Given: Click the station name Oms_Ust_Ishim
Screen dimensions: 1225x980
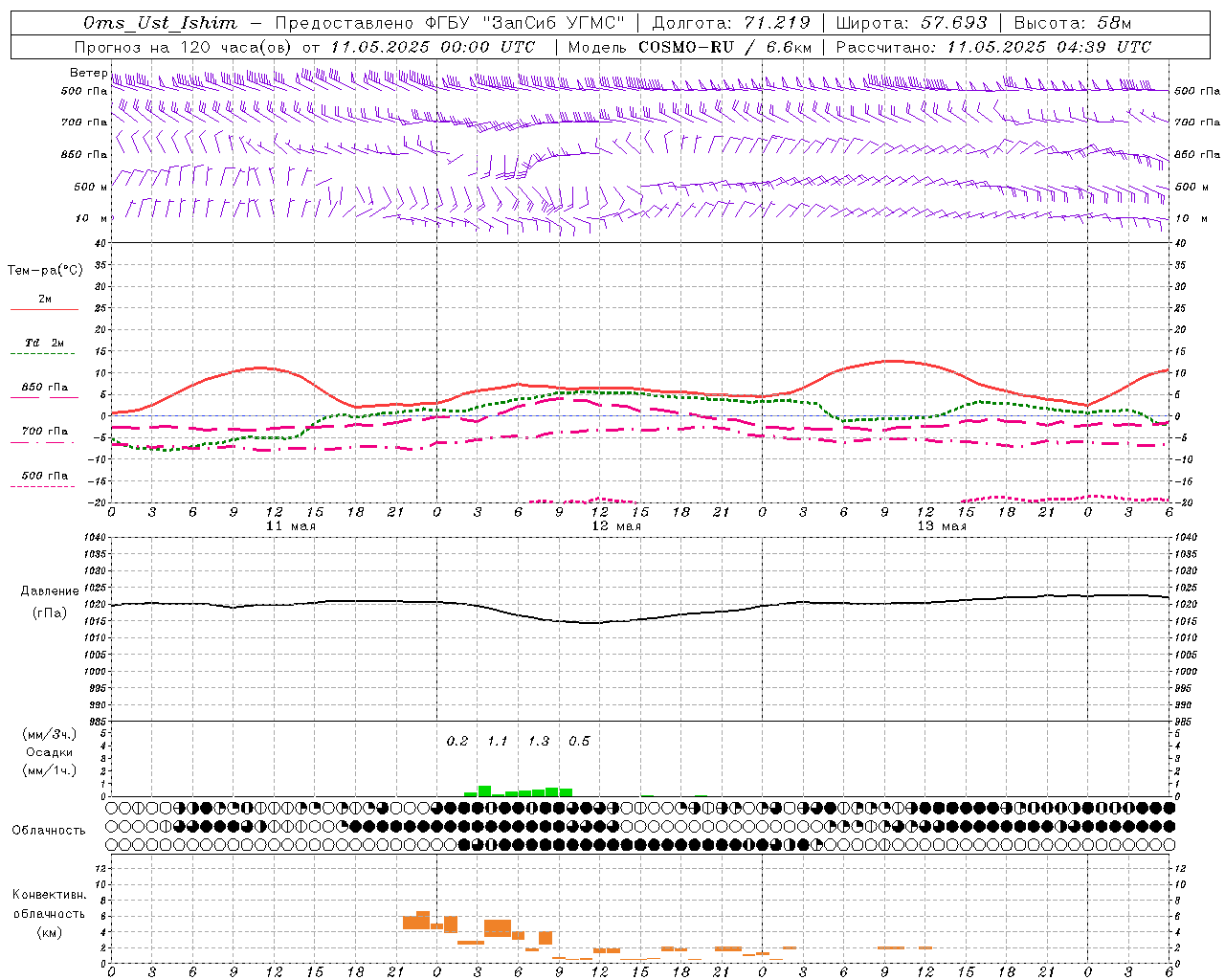Looking at the screenshot, I should pyautogui.click(x=160, y=23).
